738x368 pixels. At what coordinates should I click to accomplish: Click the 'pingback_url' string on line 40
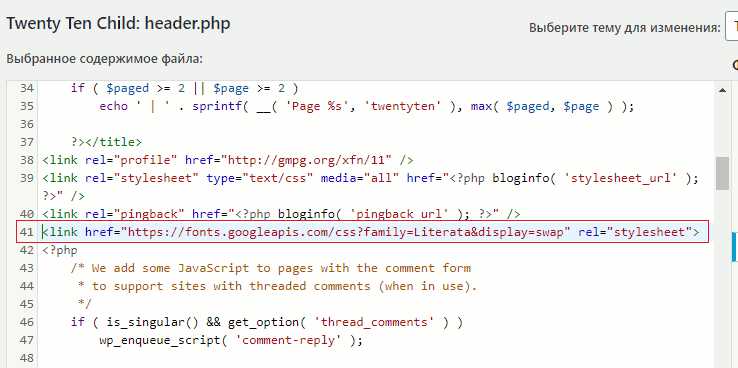pyautogui.click(x=400, y=214)
